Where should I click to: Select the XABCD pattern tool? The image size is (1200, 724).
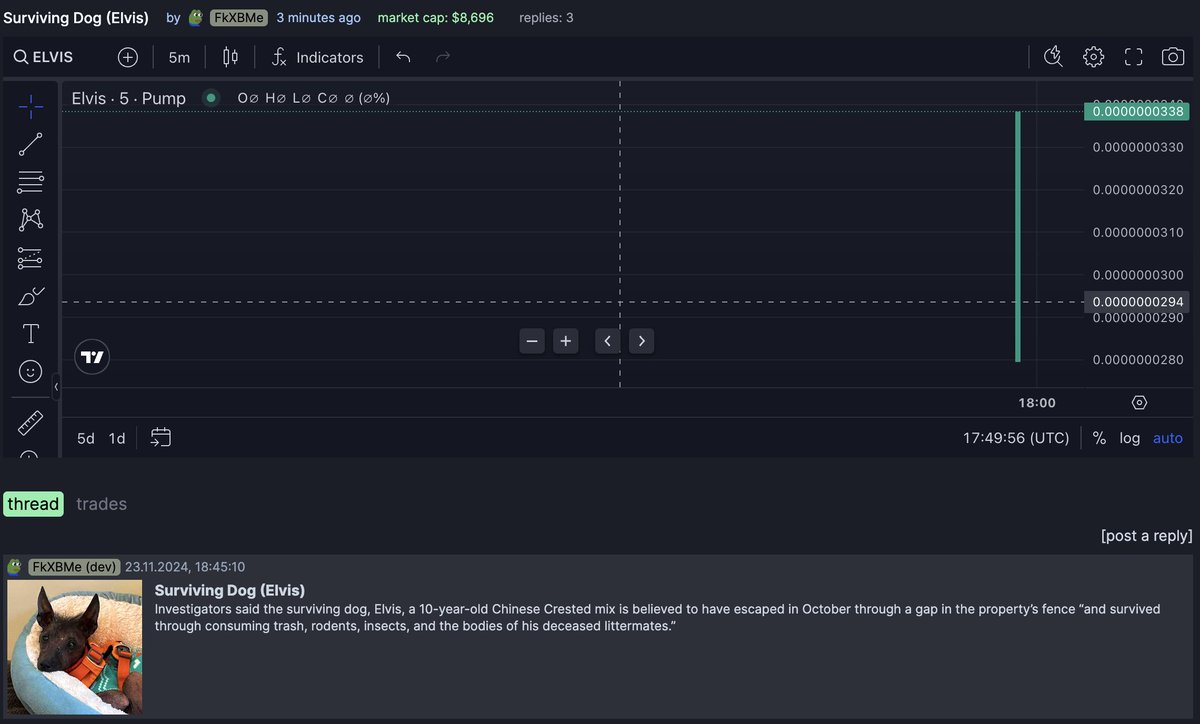[x=31, y=220]
